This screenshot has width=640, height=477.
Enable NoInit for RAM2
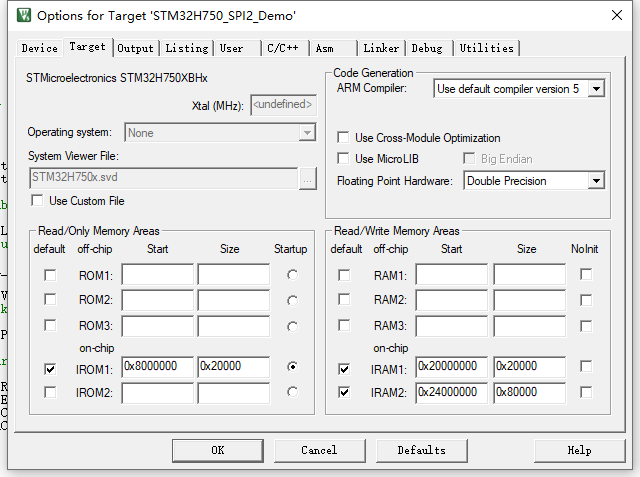[x=586, y=300]
